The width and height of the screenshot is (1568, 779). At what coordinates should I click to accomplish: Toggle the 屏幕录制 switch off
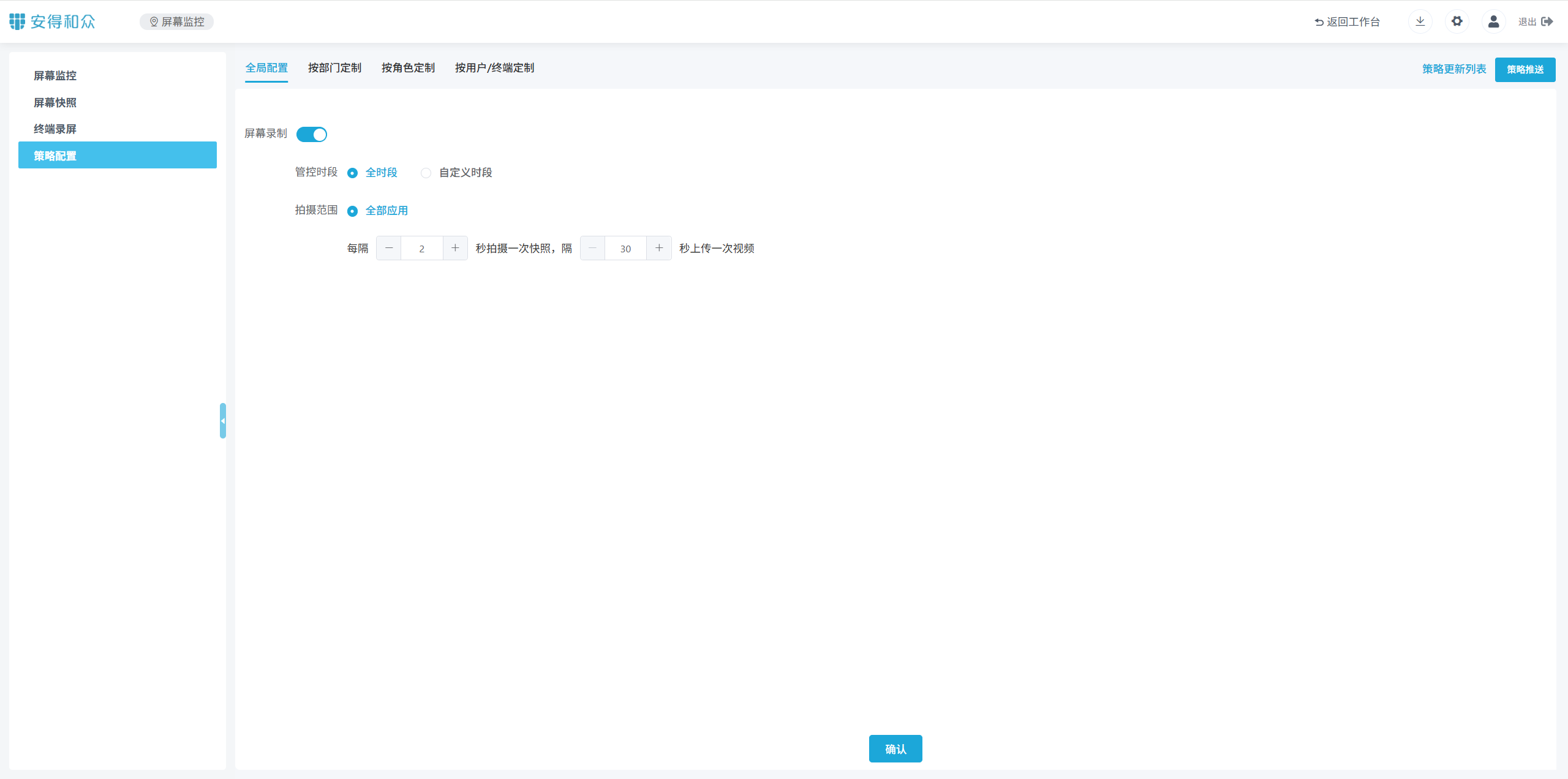[x=312, y=134]
